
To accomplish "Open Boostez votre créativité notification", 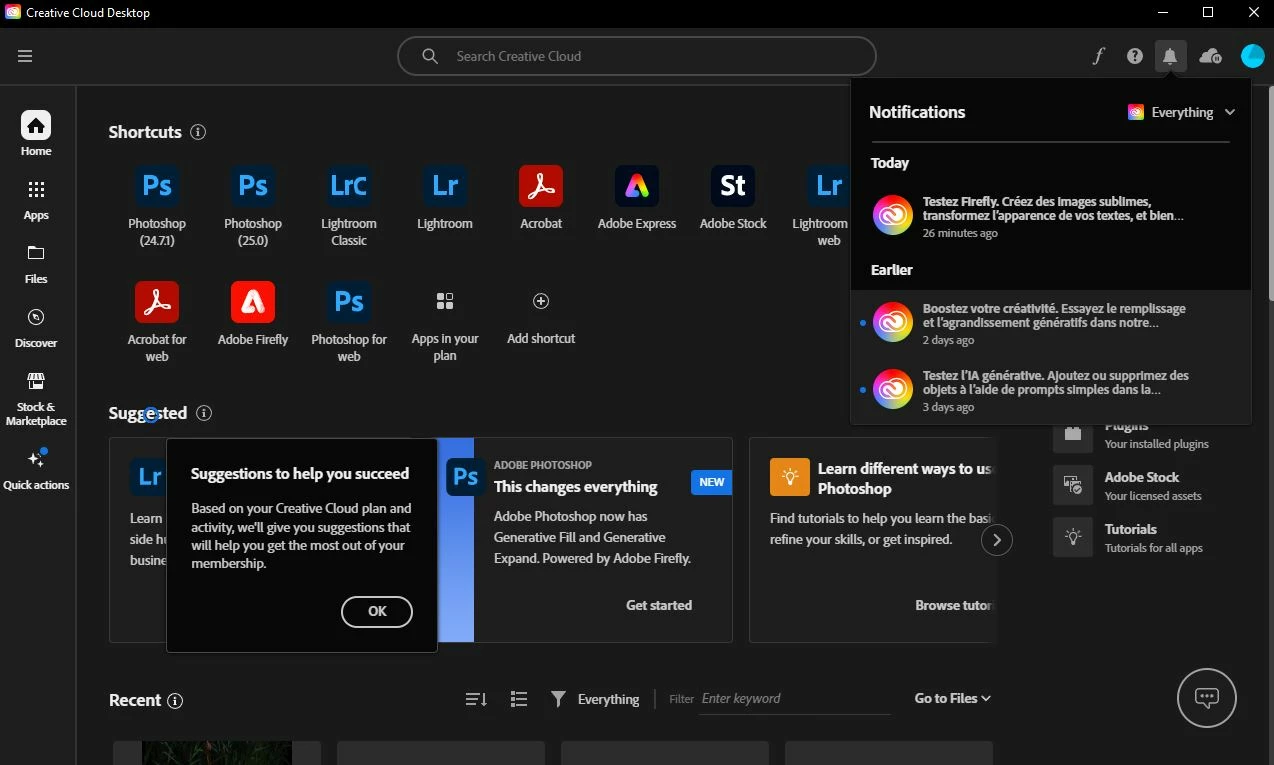I will pyautogui.click(x=1051, y=323).
